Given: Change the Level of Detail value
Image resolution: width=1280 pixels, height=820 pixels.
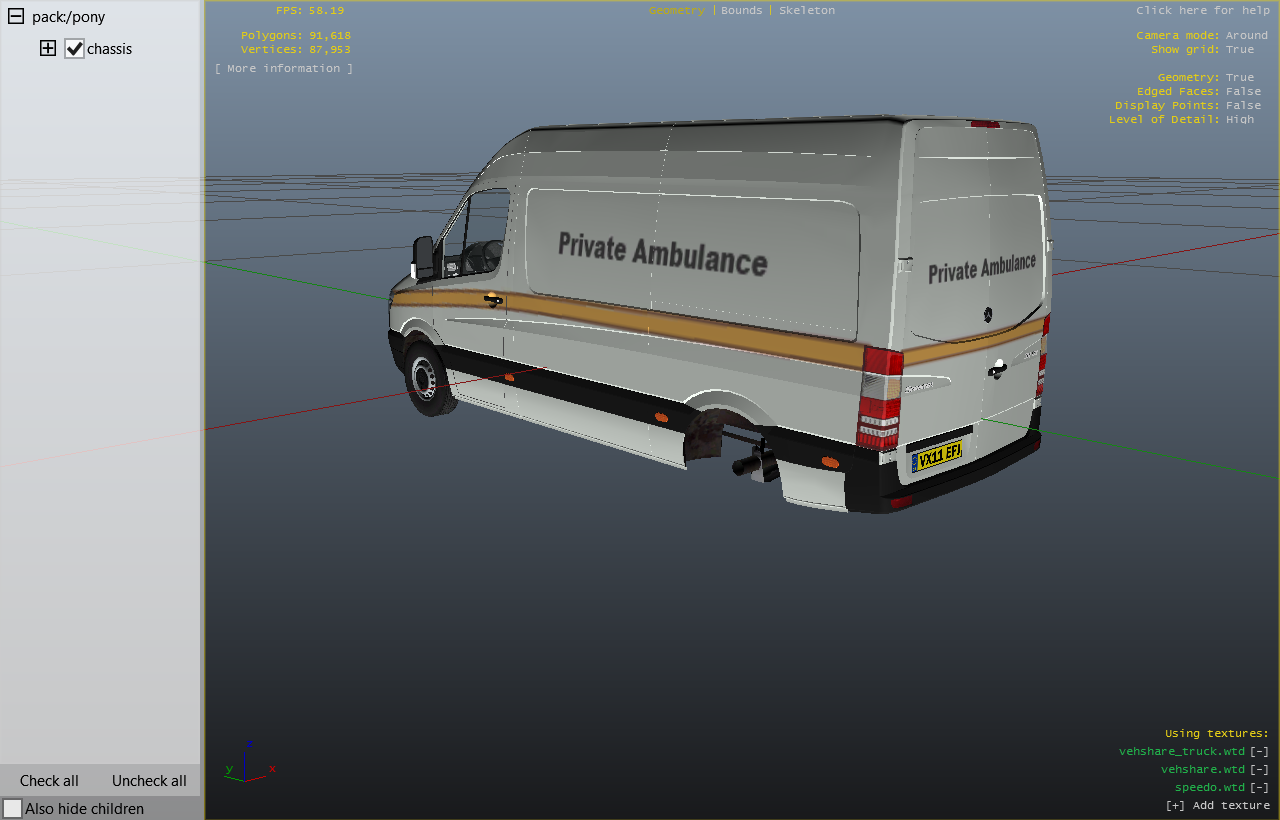Looking at the screenshot, I should pyautogui.click(x=1239, y=119).
